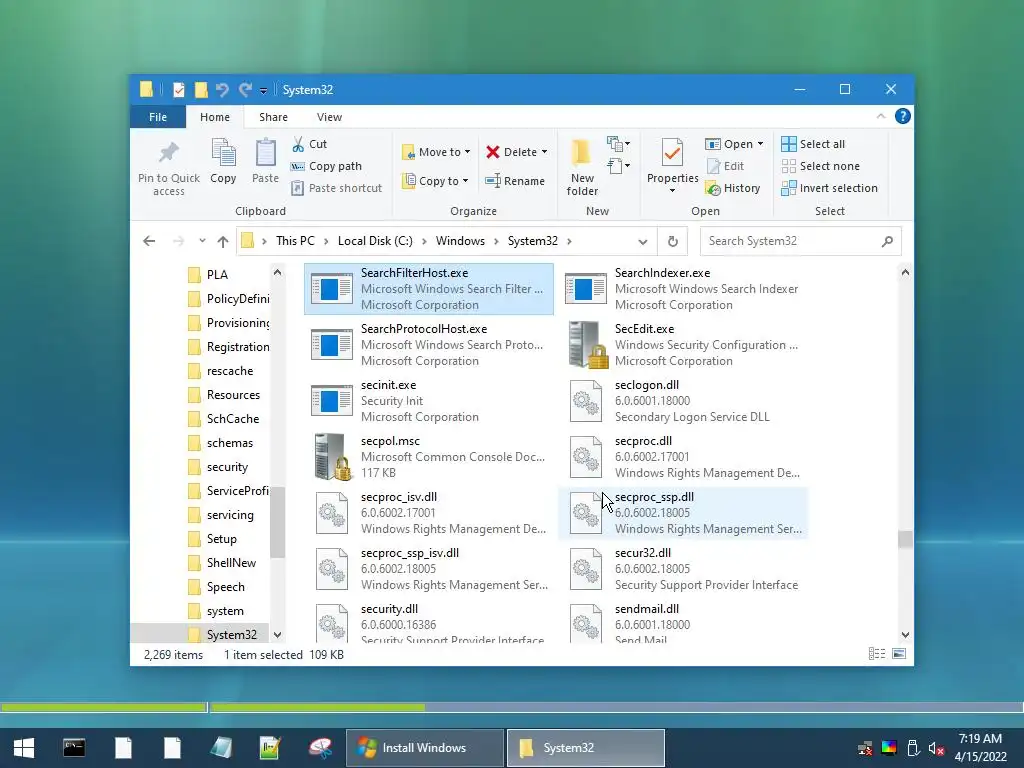
Task: Select seclogon.dll file
Action: [x=684, y=401]
